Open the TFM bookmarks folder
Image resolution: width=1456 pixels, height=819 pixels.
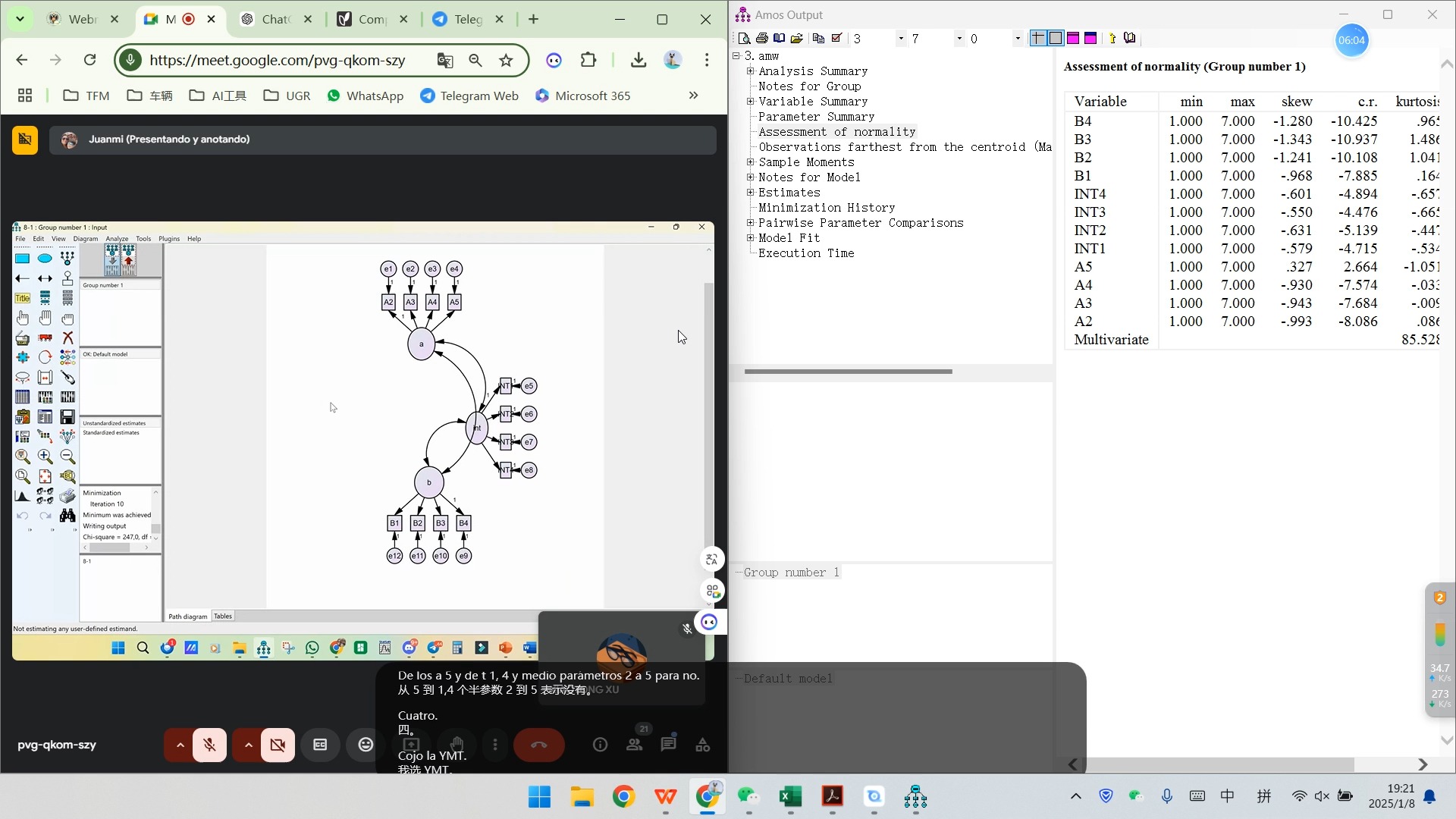click(x=86, y=96)
